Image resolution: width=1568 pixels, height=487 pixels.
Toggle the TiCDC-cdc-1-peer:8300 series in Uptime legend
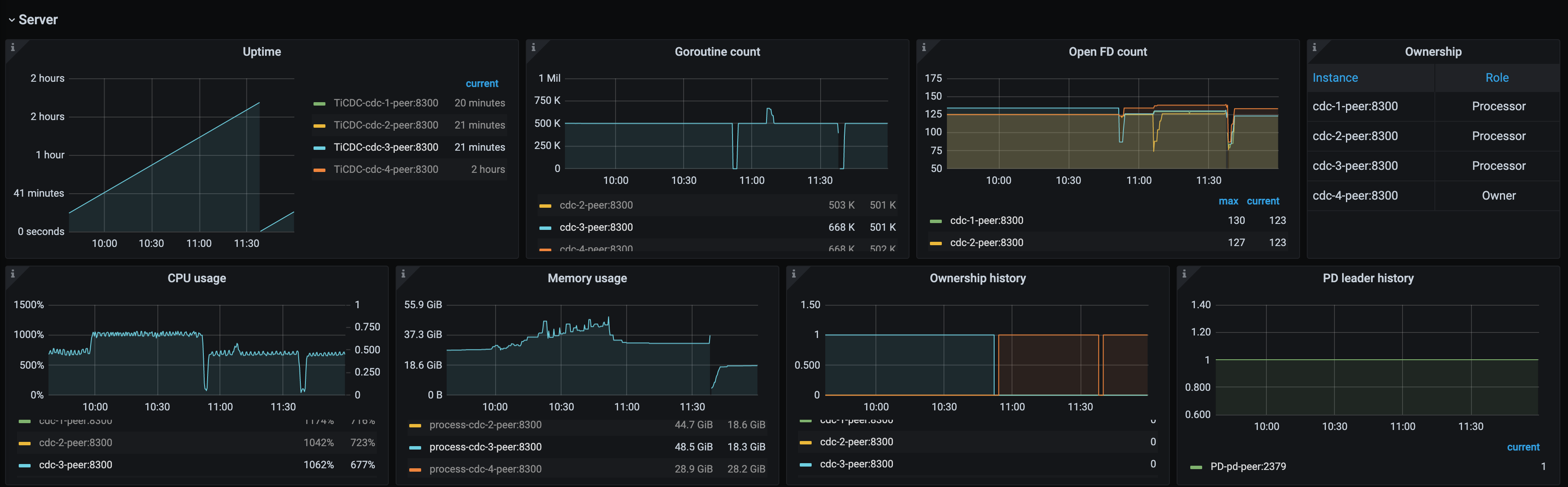[386, 103]
